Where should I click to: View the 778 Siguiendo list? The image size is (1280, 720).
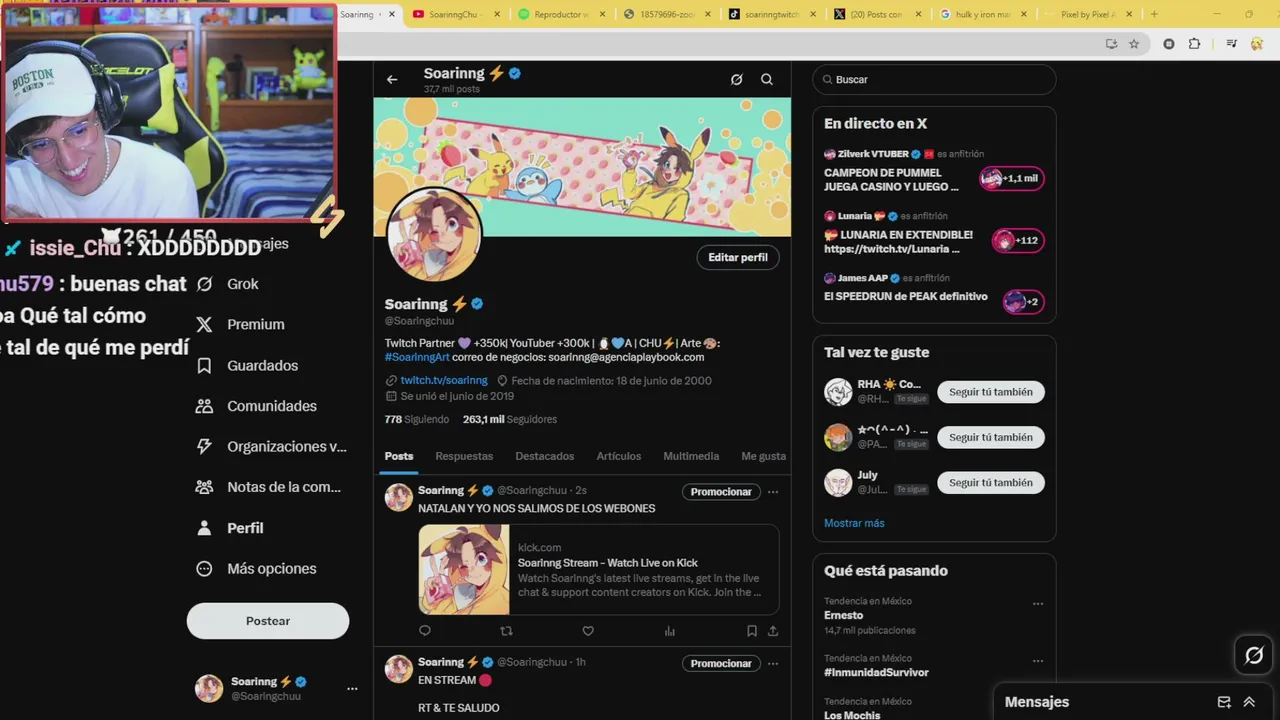click(x=417, y=419)
